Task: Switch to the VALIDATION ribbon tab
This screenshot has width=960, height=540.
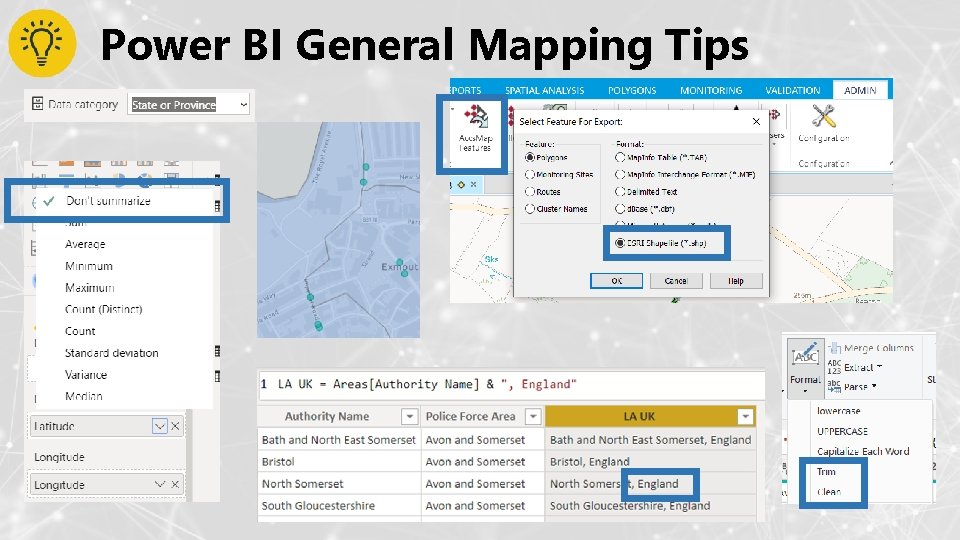Action: pyautogui.click(x=792, y=90)
